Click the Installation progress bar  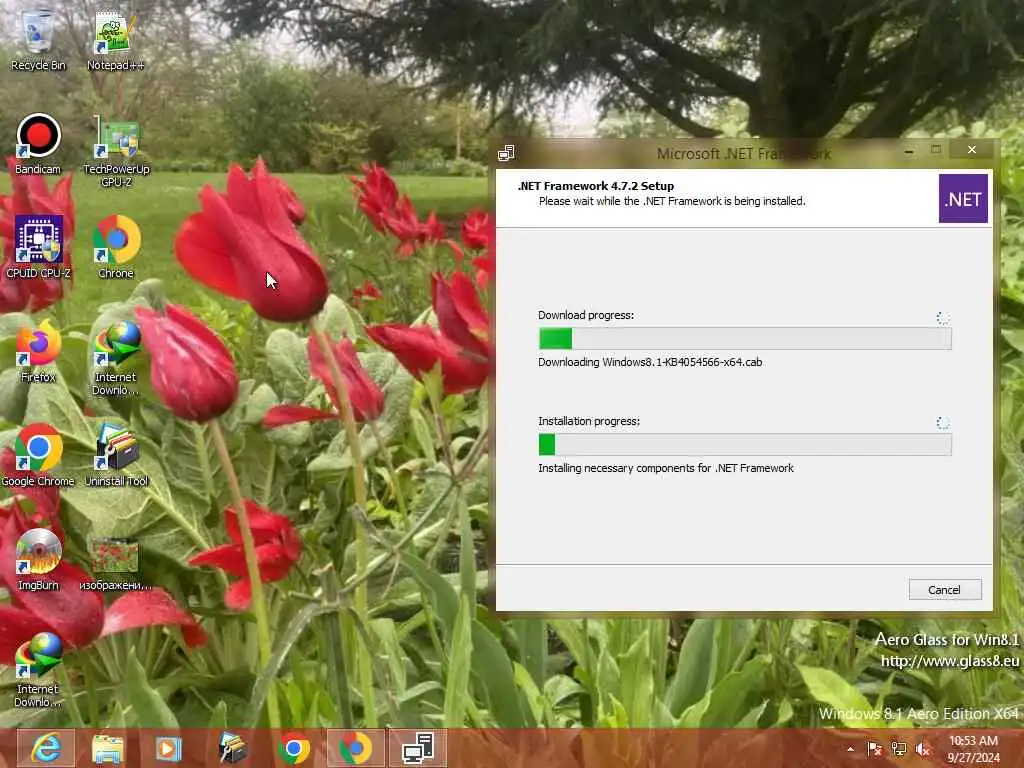(744, 445)
